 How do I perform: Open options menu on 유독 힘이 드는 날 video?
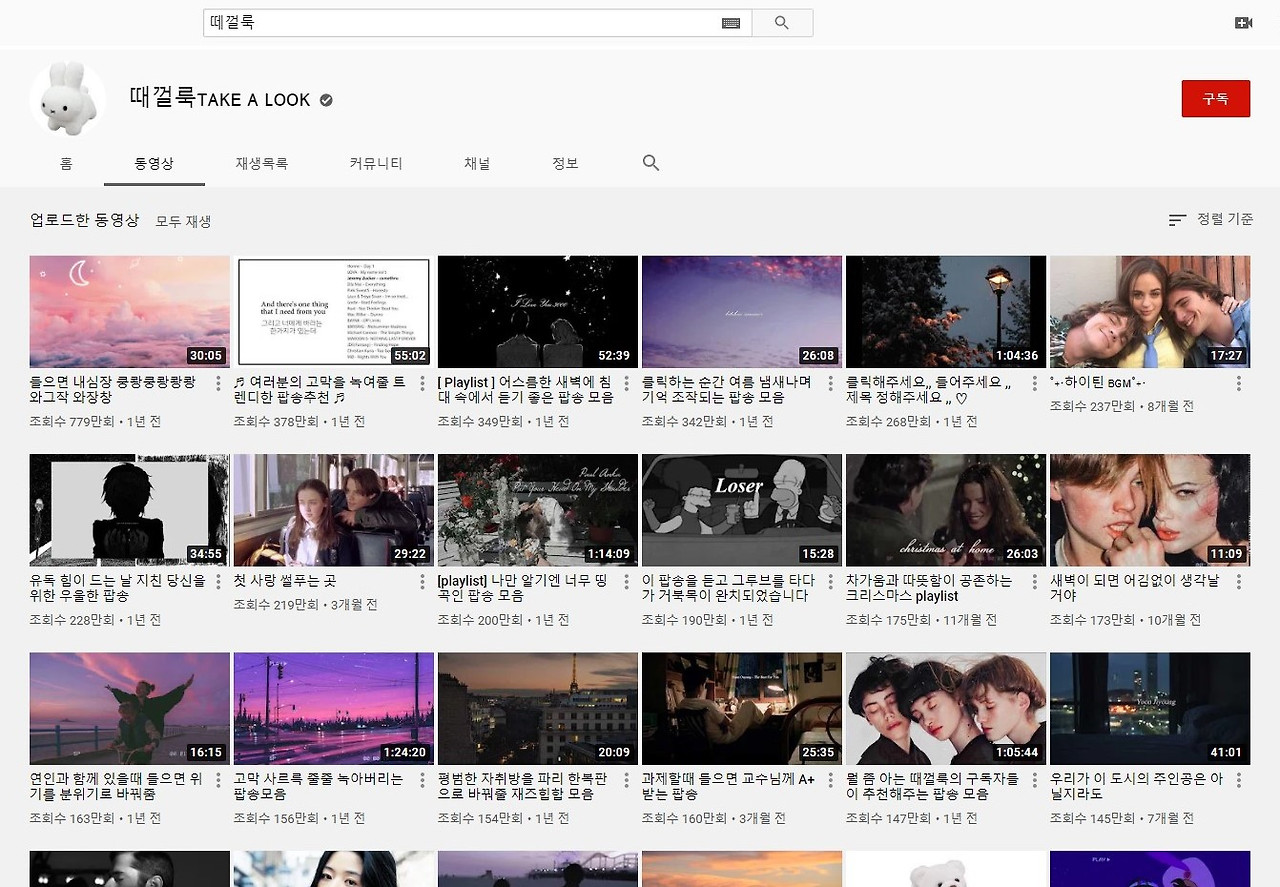coord(218,581)
